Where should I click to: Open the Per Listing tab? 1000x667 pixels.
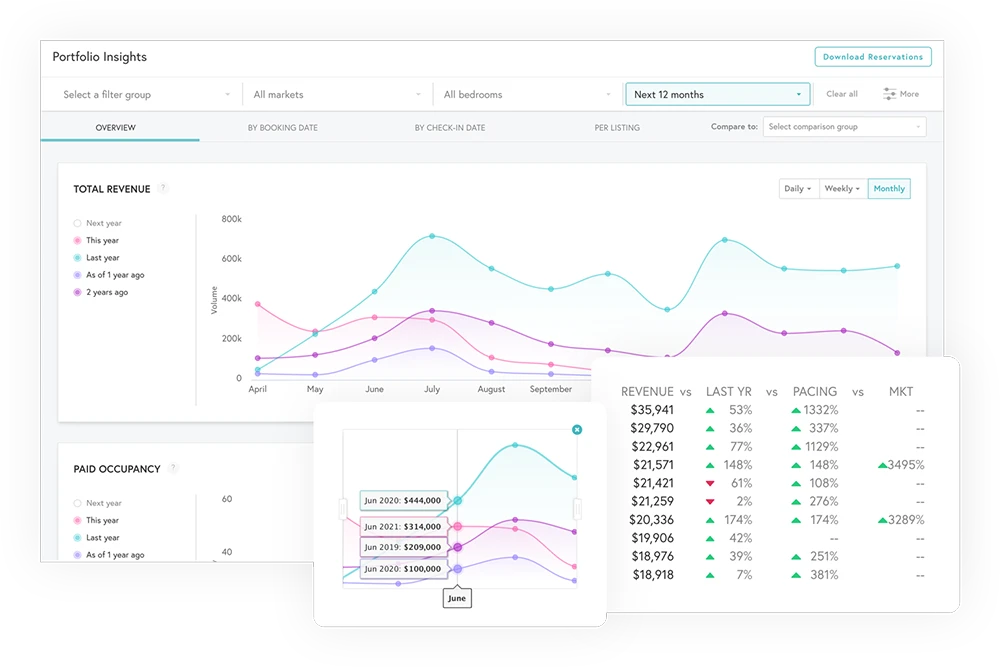pos(617,128)
